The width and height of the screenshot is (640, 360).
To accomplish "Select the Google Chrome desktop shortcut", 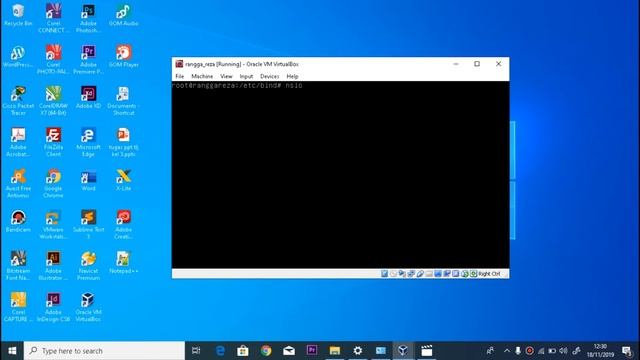I will [x=53, y=183].
